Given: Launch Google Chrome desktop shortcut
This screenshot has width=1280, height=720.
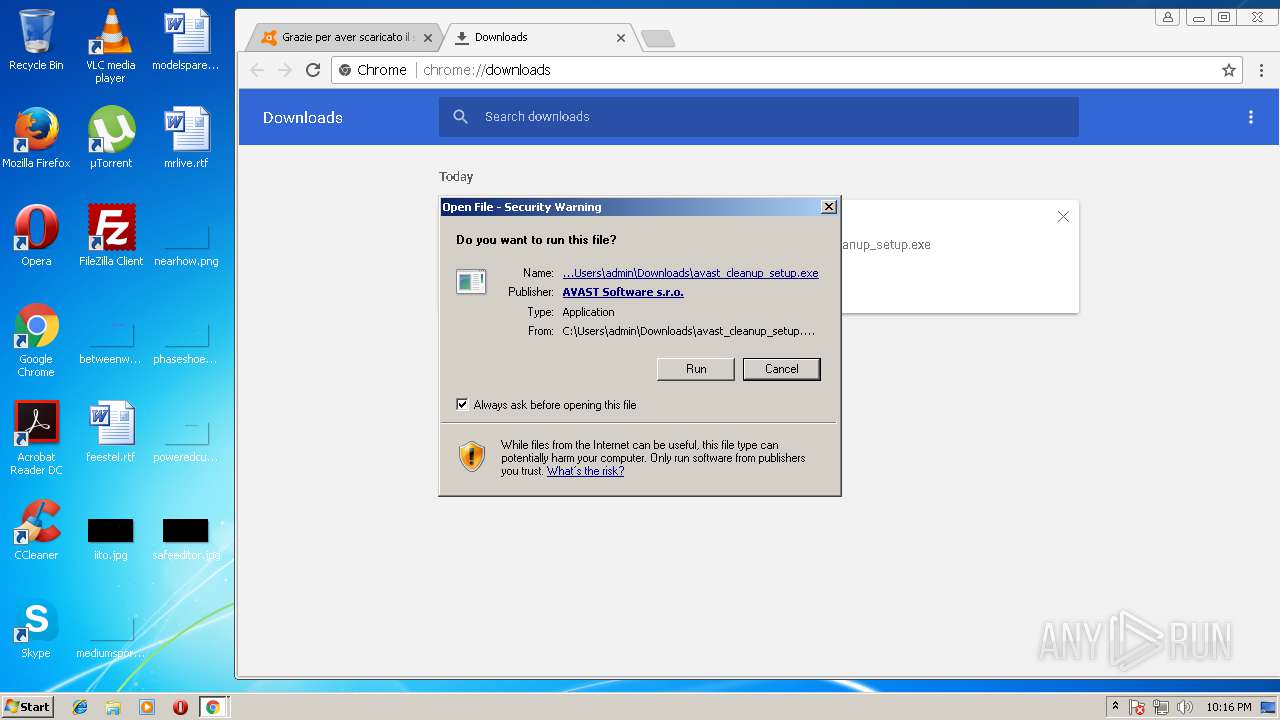Looking at the screenshot, I should (x=36, y=340).
